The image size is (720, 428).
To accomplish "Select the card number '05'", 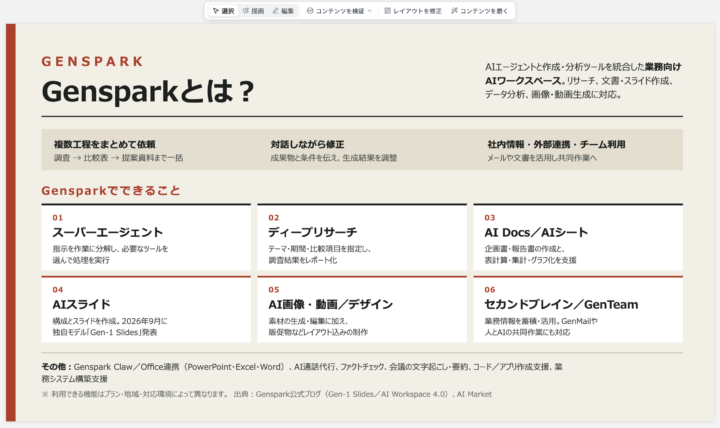I will [x=274, y=290].
